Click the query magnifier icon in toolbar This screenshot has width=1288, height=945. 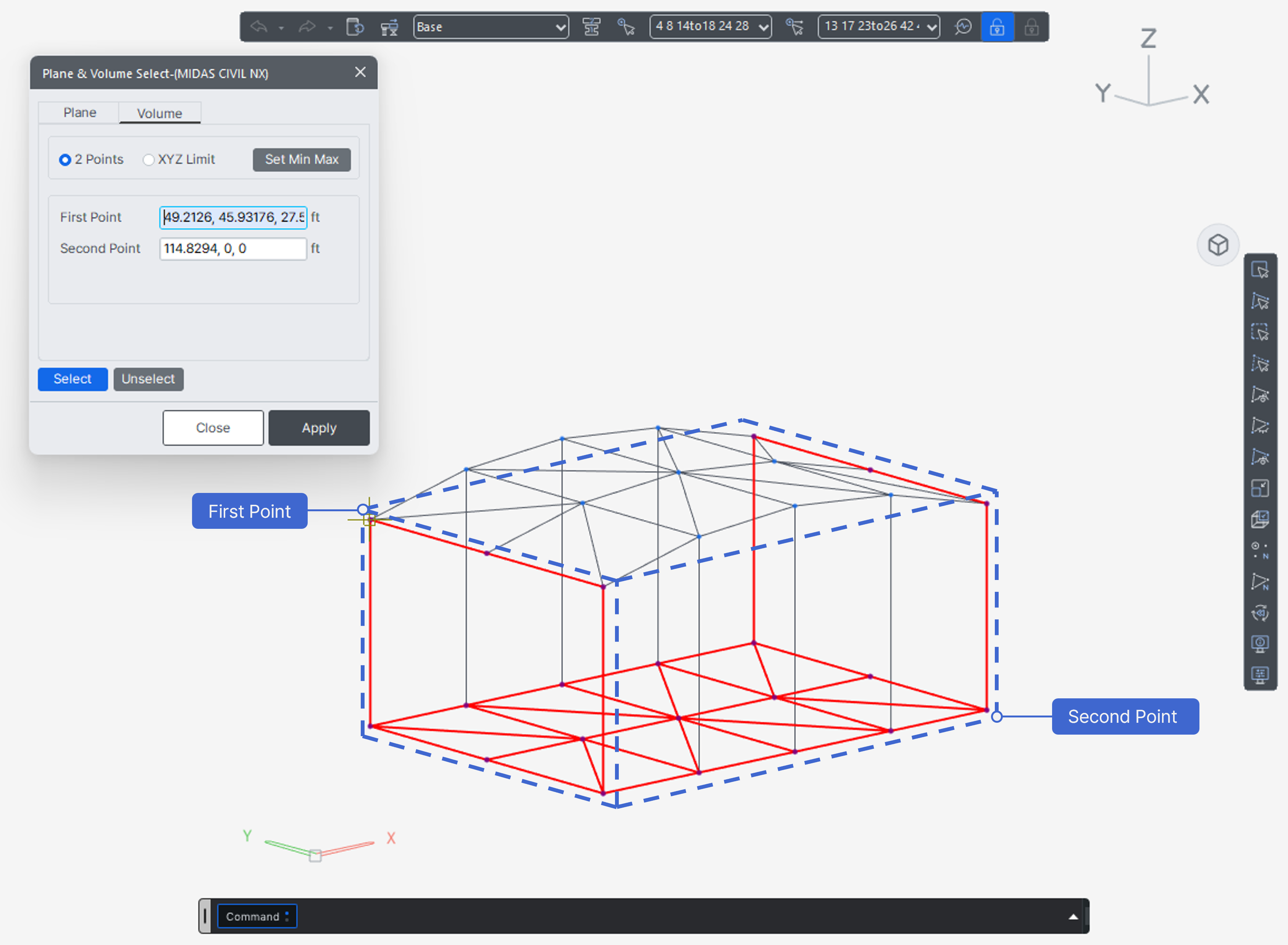pyautogui.click(x=963, y=27)
